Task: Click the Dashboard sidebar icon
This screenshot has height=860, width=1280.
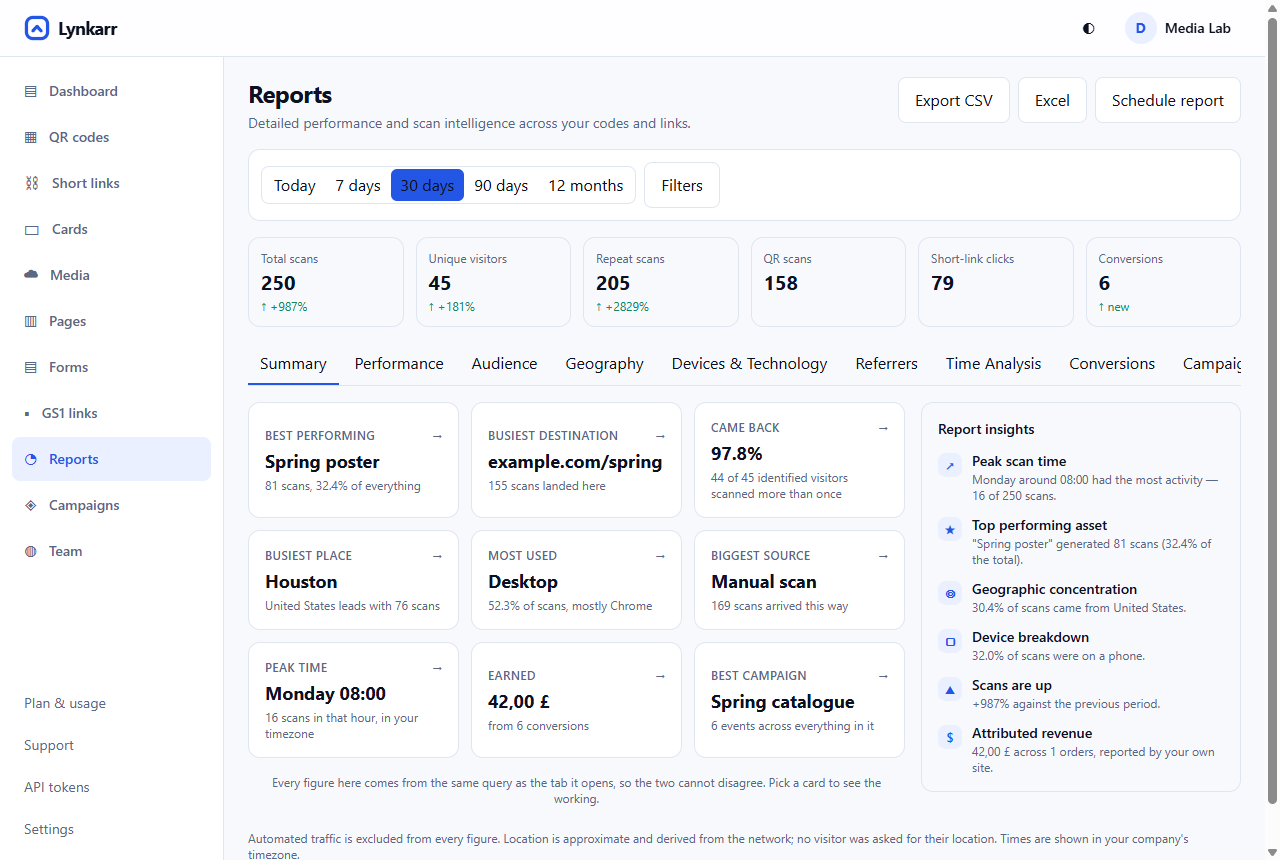Action: 31,91
